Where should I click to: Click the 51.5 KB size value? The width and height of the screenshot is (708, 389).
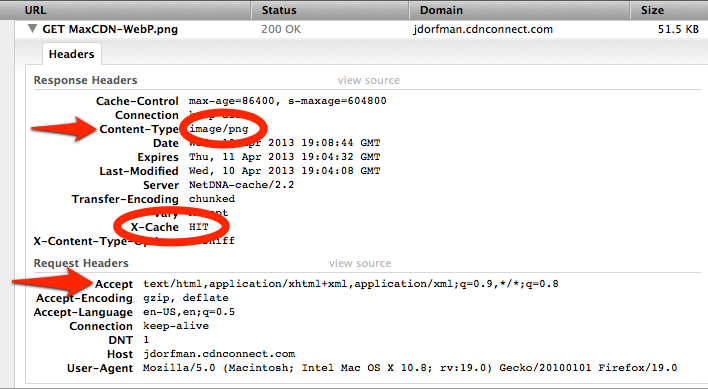(678, 29)
